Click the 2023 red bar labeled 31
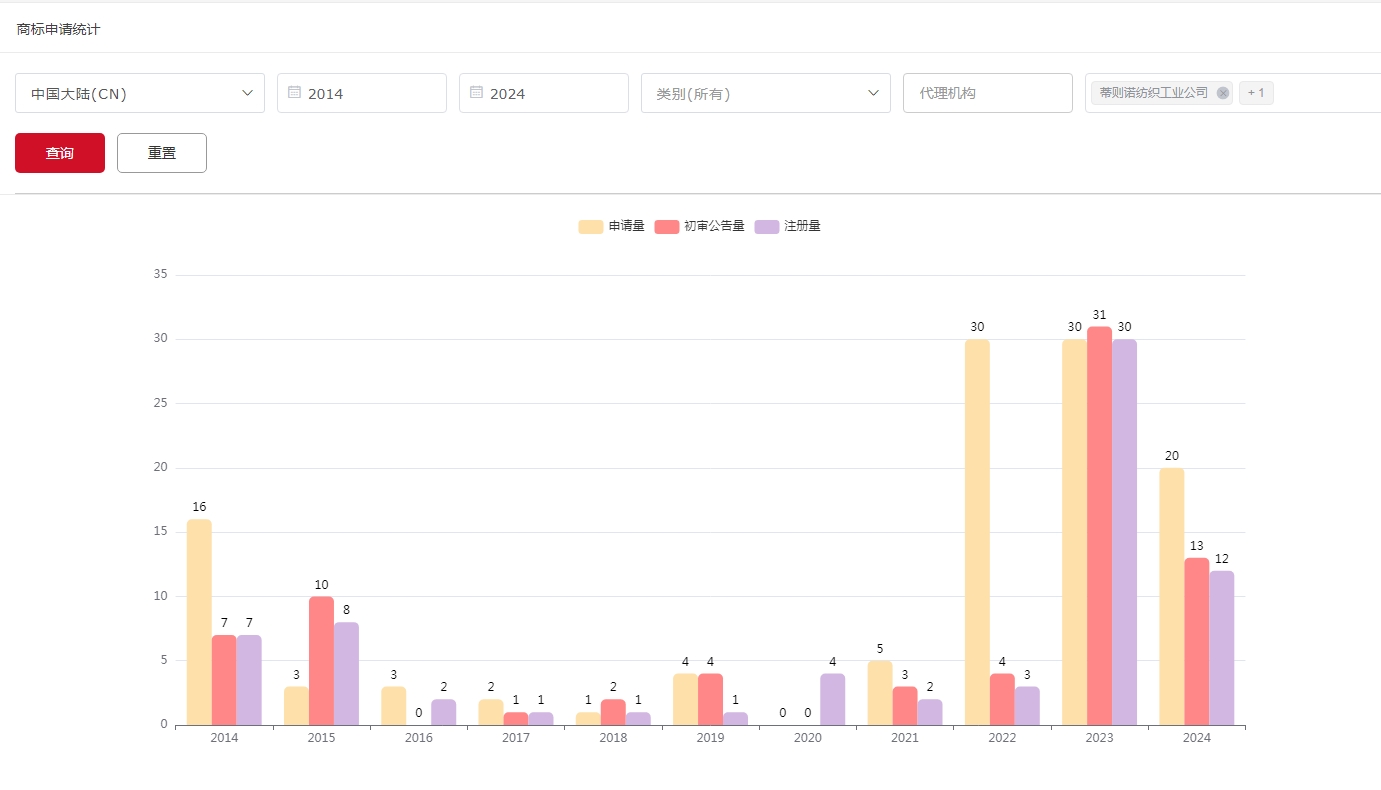The height and width of the screenshot is (790, 1381). pyautogui.click(x=1099, y=525)
